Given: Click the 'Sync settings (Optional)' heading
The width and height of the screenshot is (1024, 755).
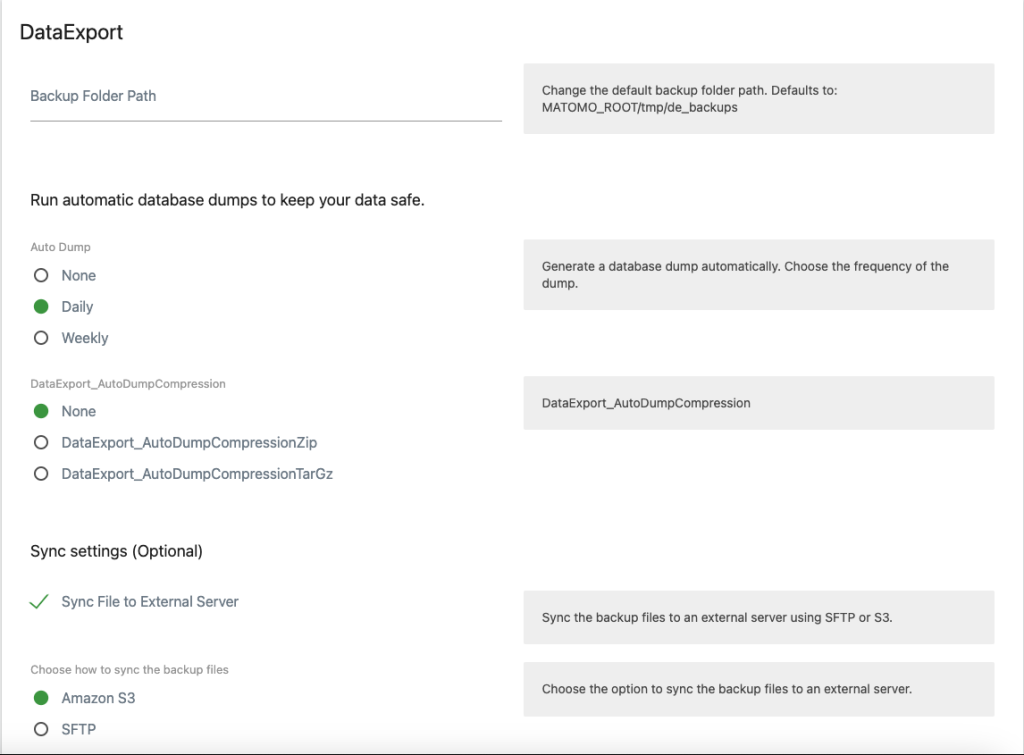Looking at the screenshot, I should click(117, 551).
